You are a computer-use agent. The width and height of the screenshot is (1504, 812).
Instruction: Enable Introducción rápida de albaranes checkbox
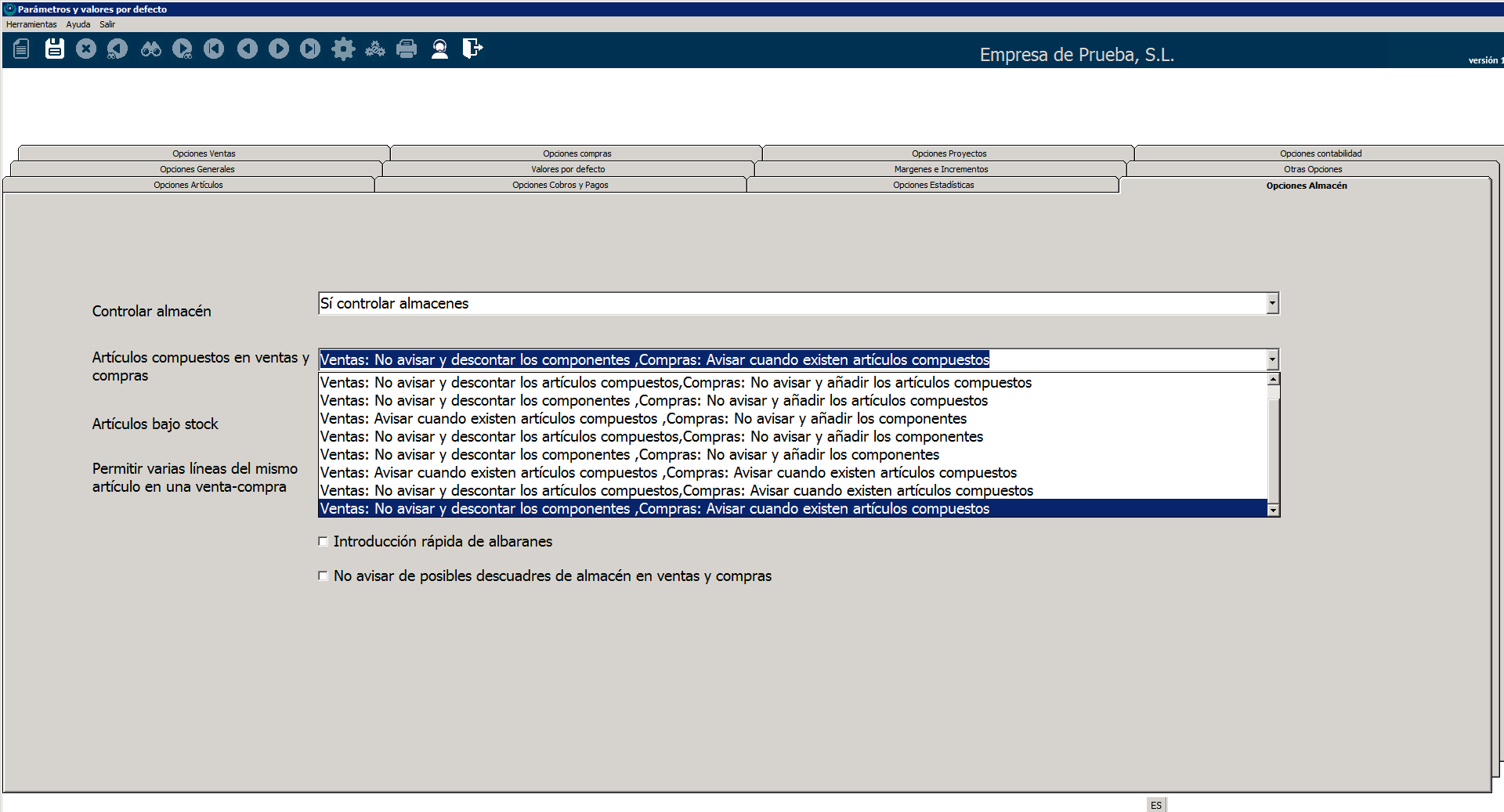click(323, 541)
